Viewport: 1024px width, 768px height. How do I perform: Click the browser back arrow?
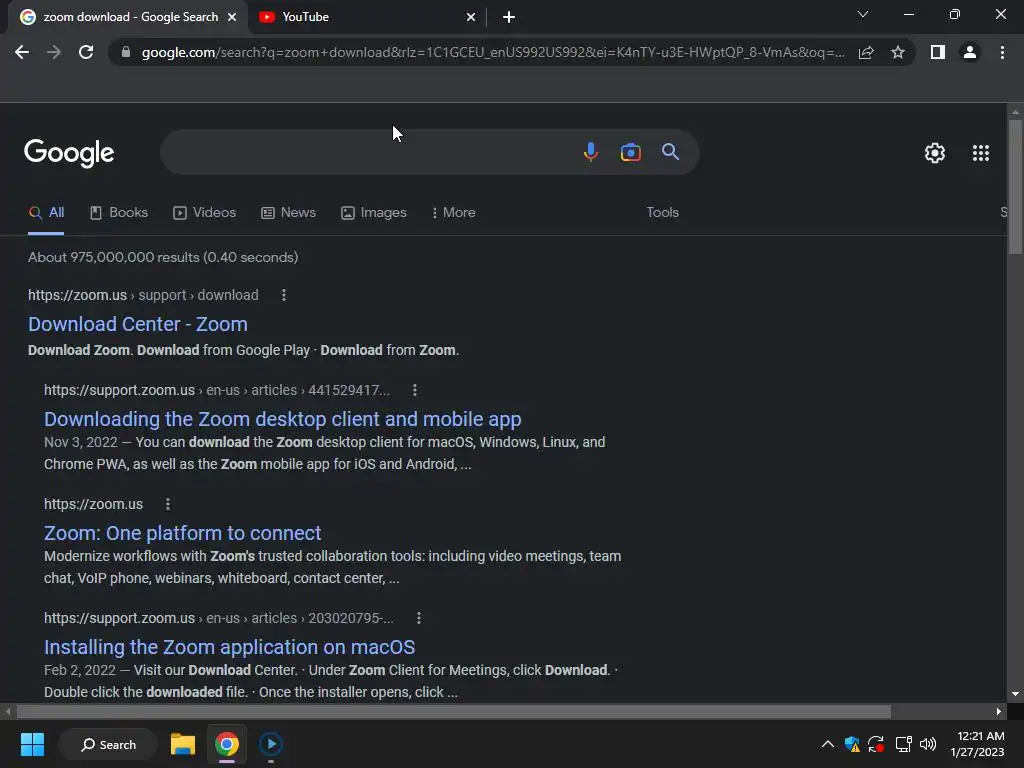pos(22,52)
